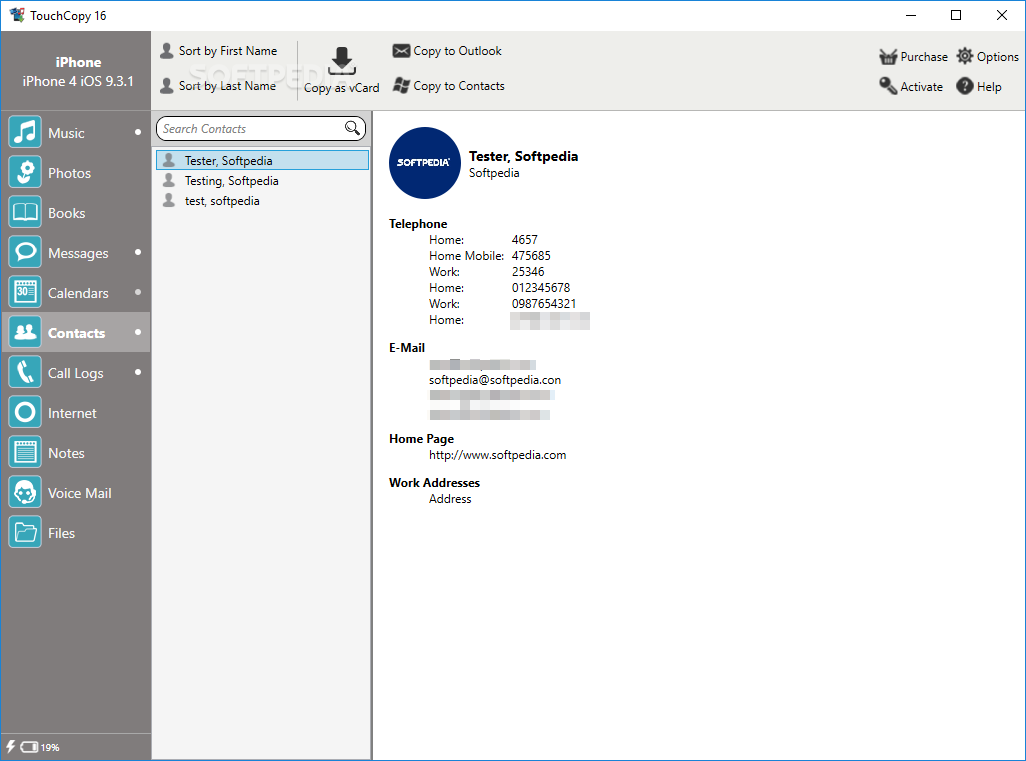Click the Activate key icon

(888, 86)
